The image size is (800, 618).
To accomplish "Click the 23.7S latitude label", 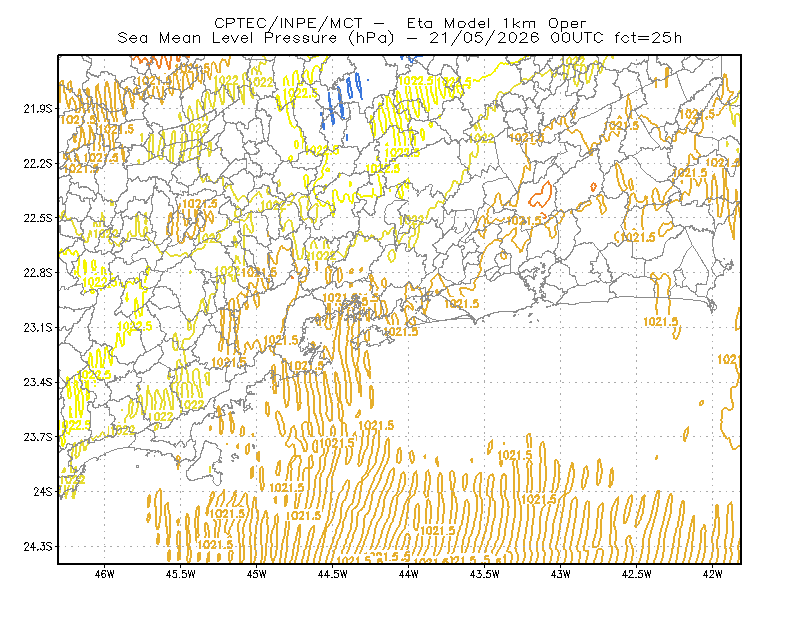I will [x=37, y=437].
